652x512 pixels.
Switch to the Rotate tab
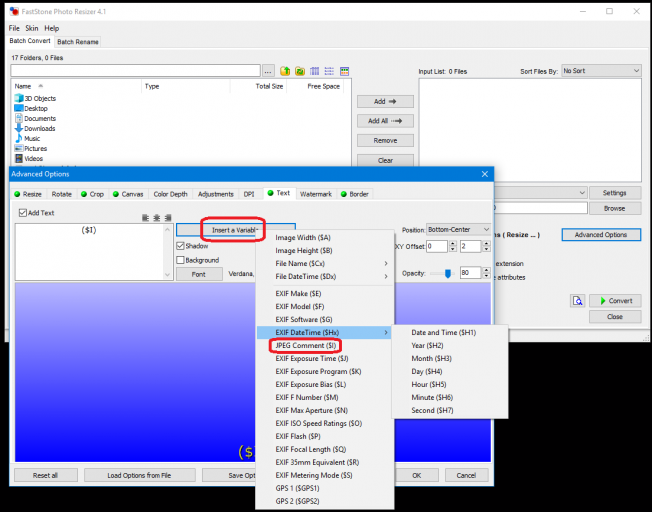[62, 194]
